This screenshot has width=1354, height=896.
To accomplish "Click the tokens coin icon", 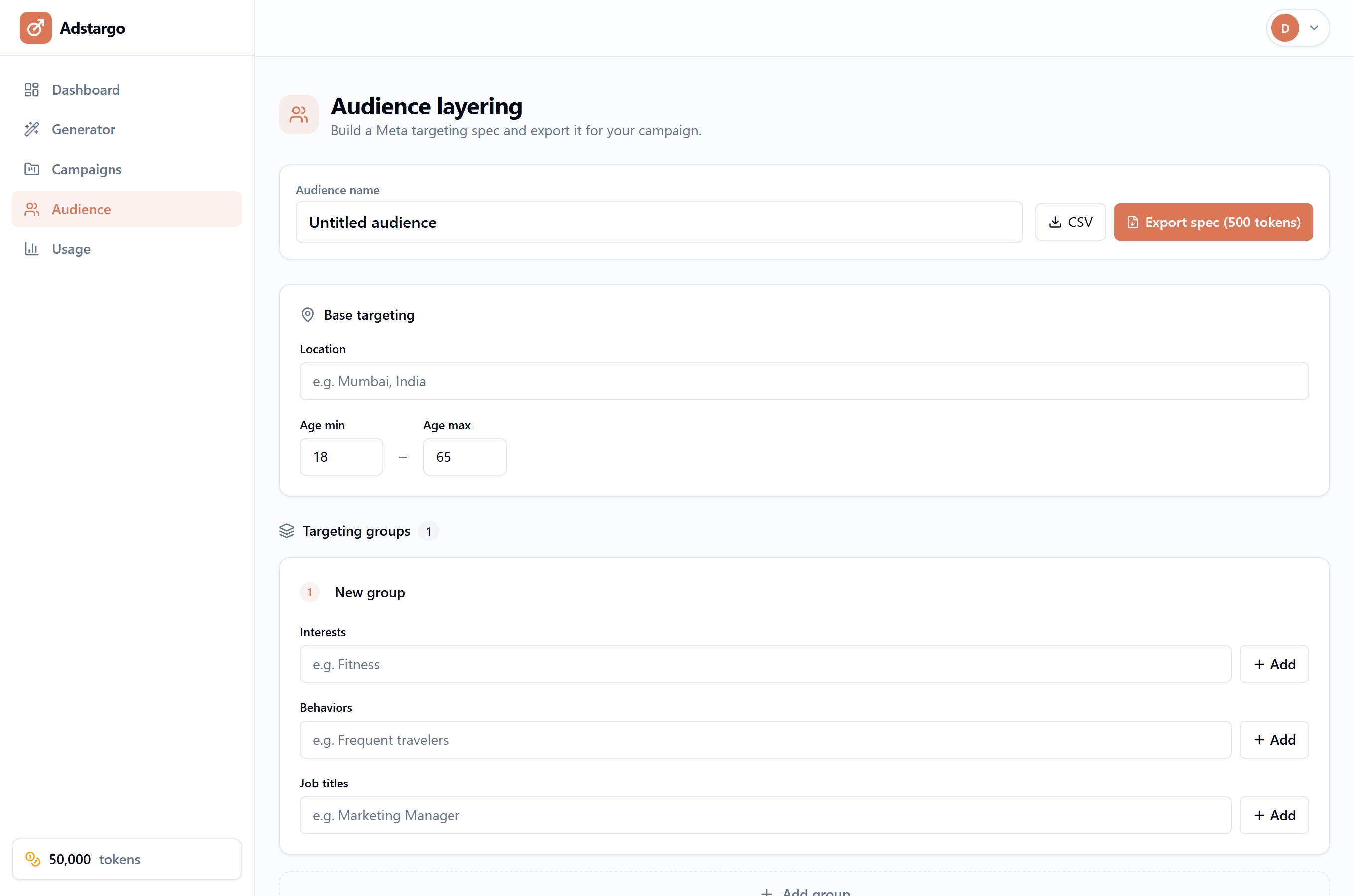I will pos(33,859).
